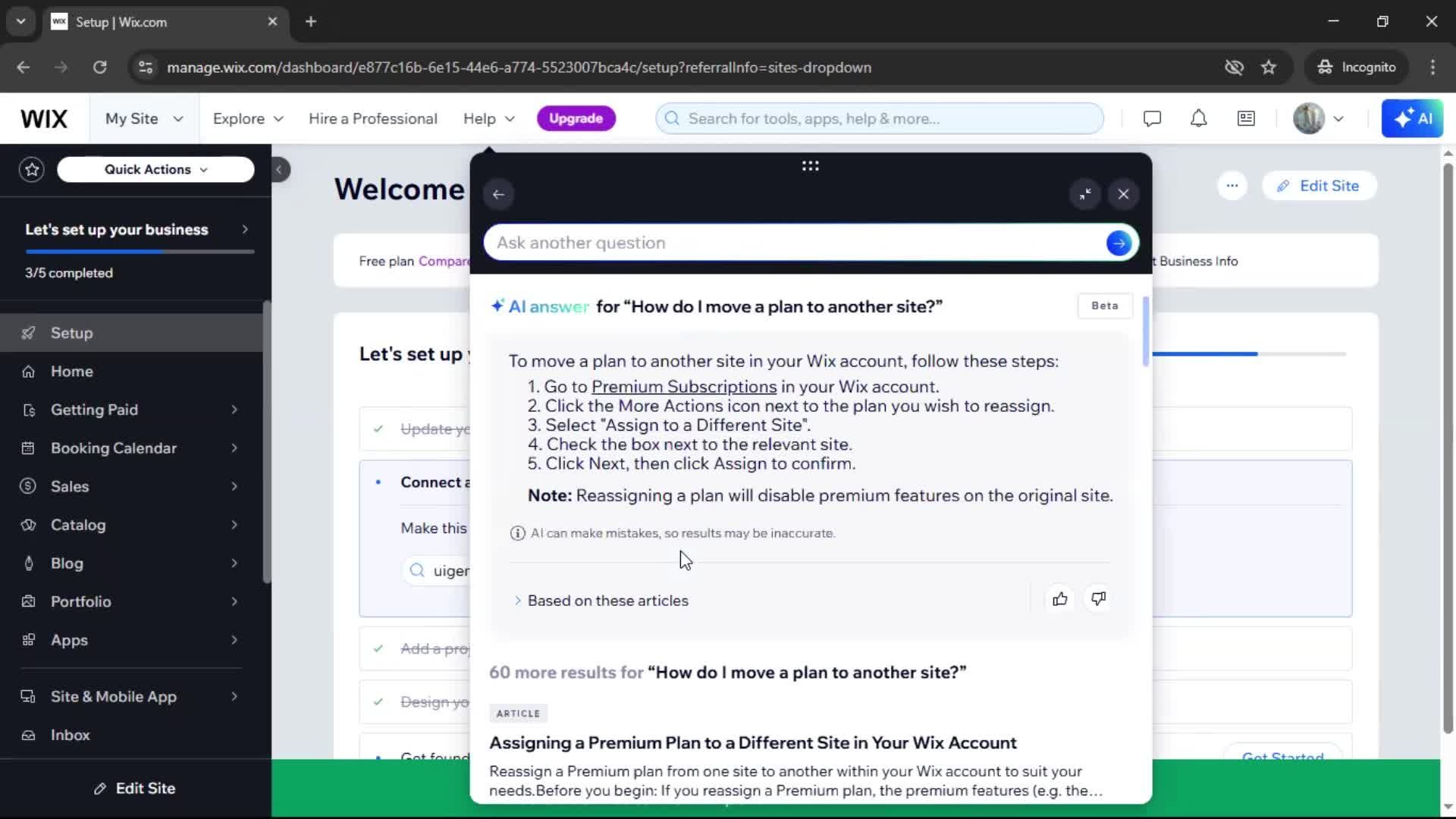Click the Beta badge
Screen dimensions: 1456x819
click(x=1105, y=306)
